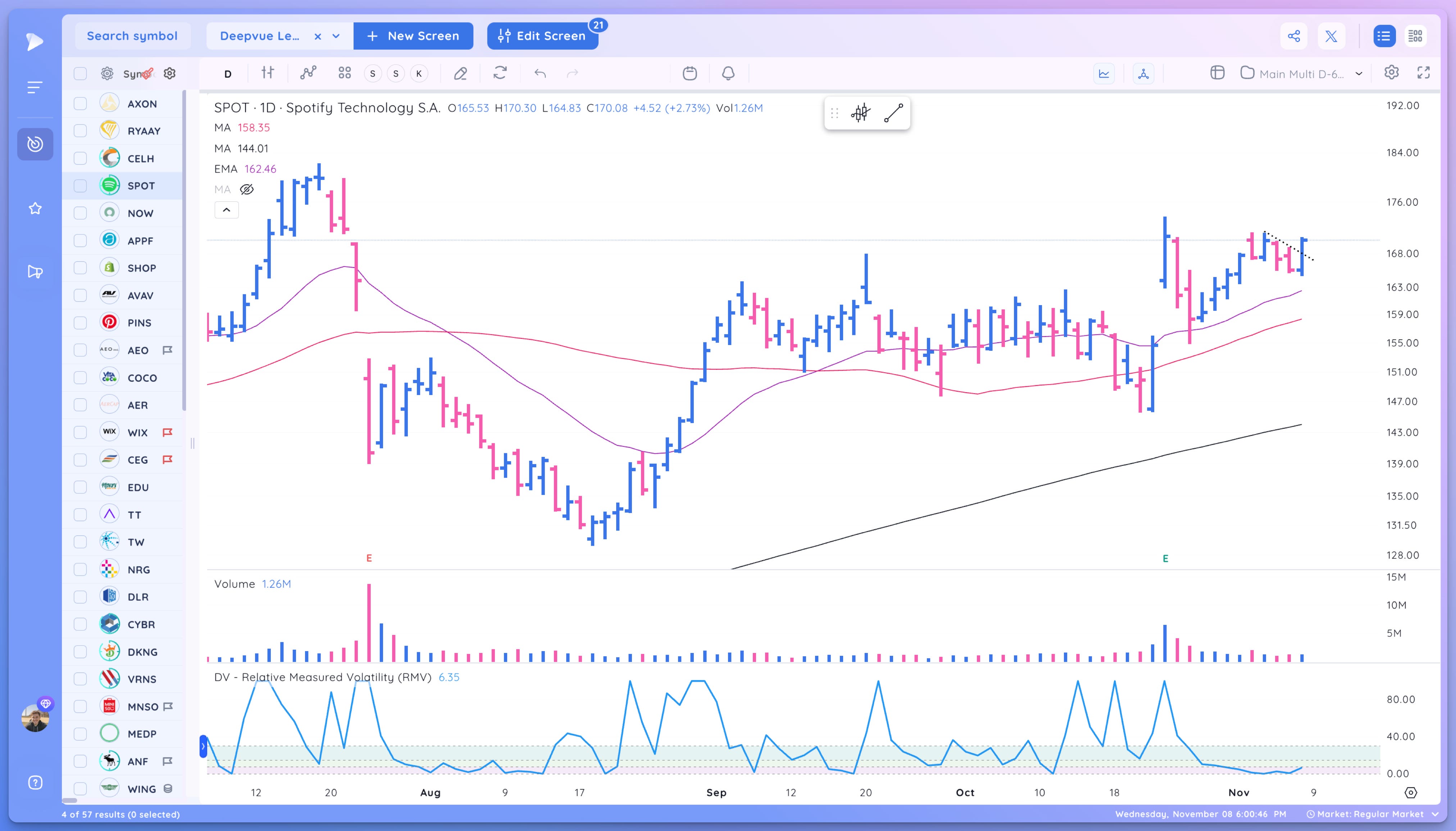
Task: Click the symbol list horizontal scrollbar
Action: pos(70,800)
